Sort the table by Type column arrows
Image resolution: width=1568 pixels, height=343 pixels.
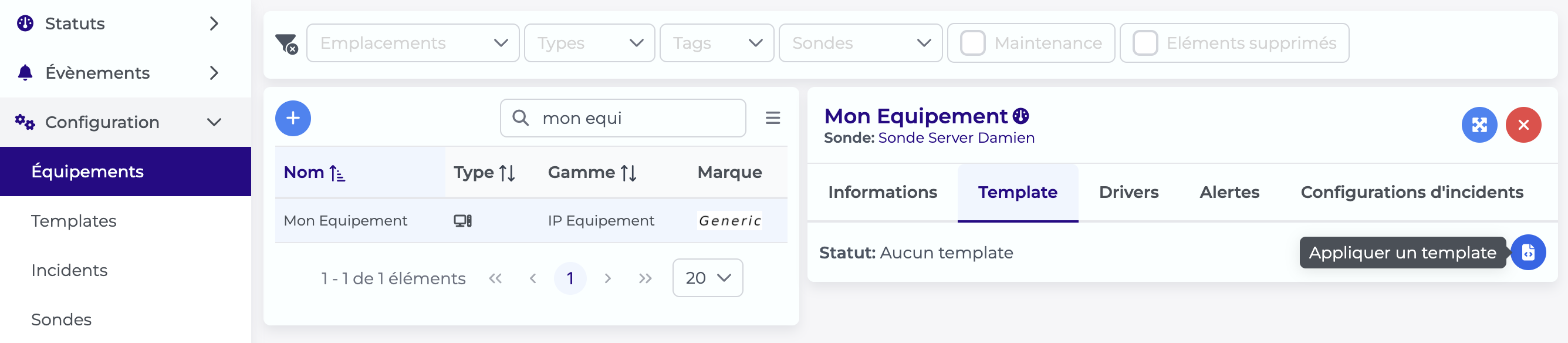coord(507,173)
